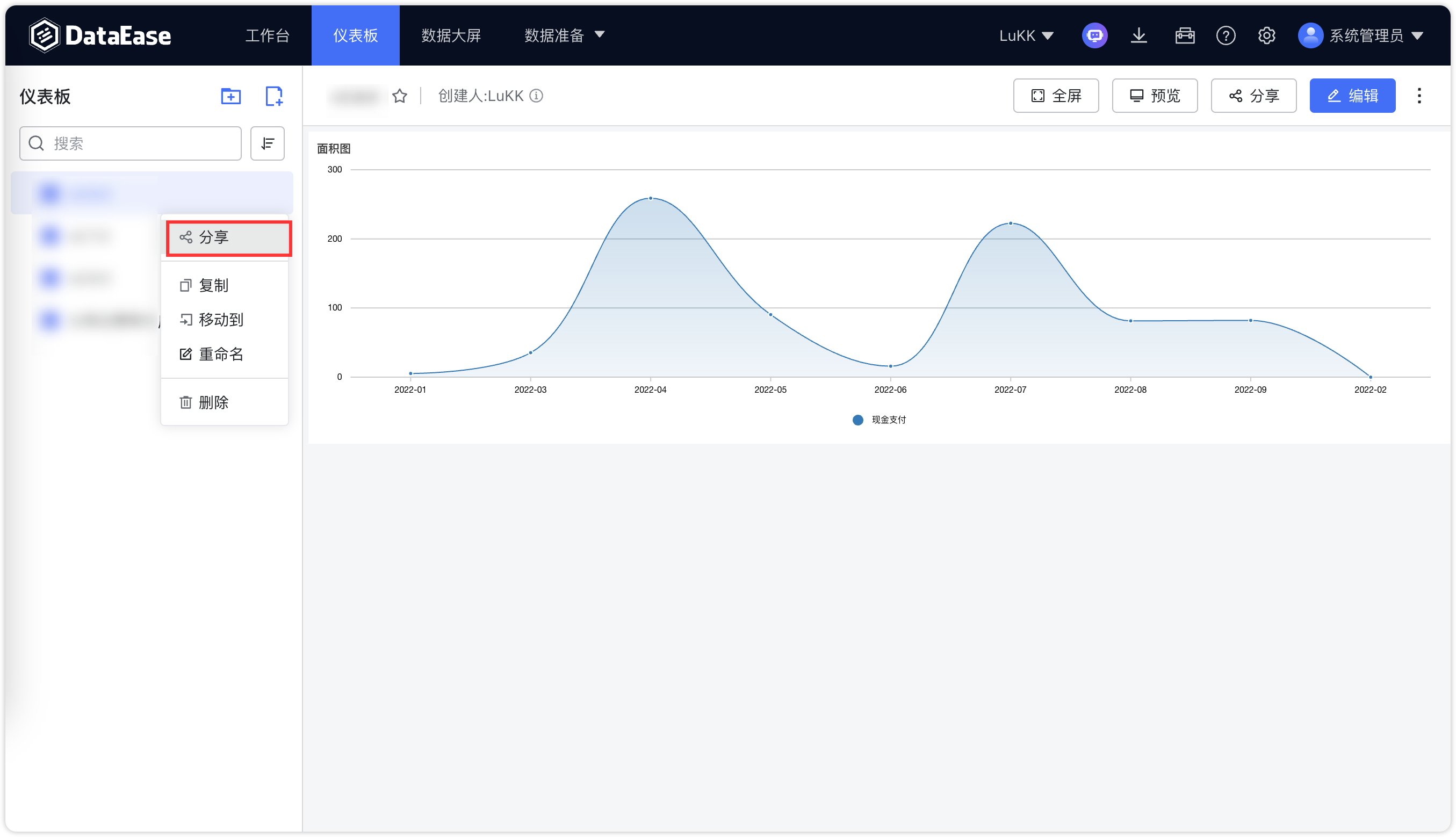The image size is (1456, 837).
Task: Click the 2022-07 peak data point
Action: coord(1010,223)
